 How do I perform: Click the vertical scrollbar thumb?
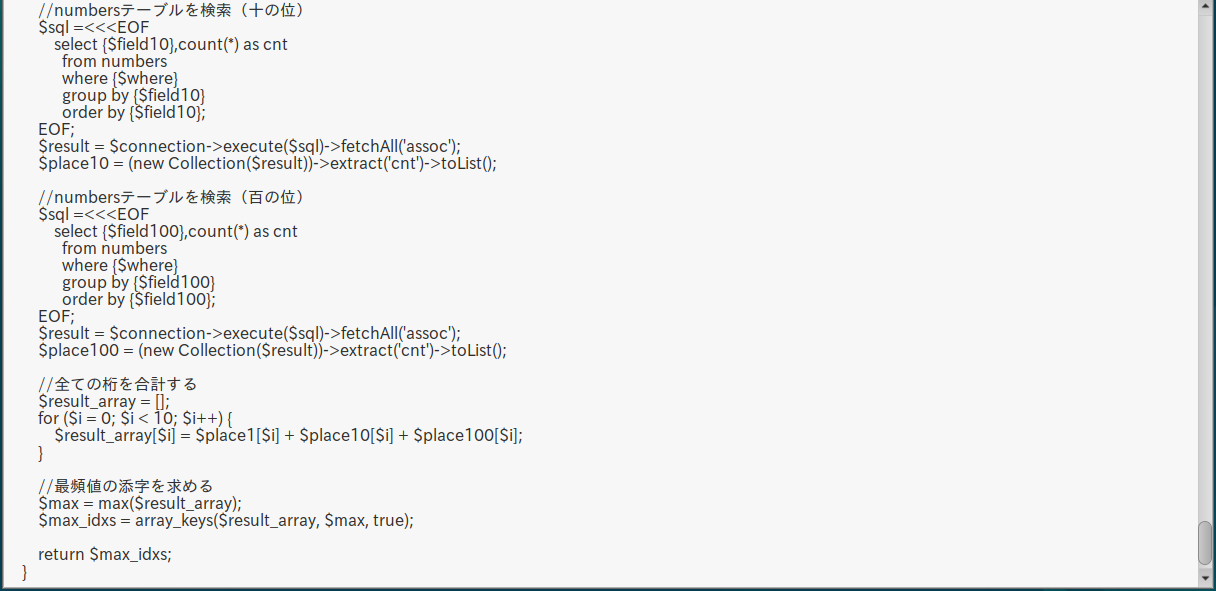click(x=1205, y=542)
